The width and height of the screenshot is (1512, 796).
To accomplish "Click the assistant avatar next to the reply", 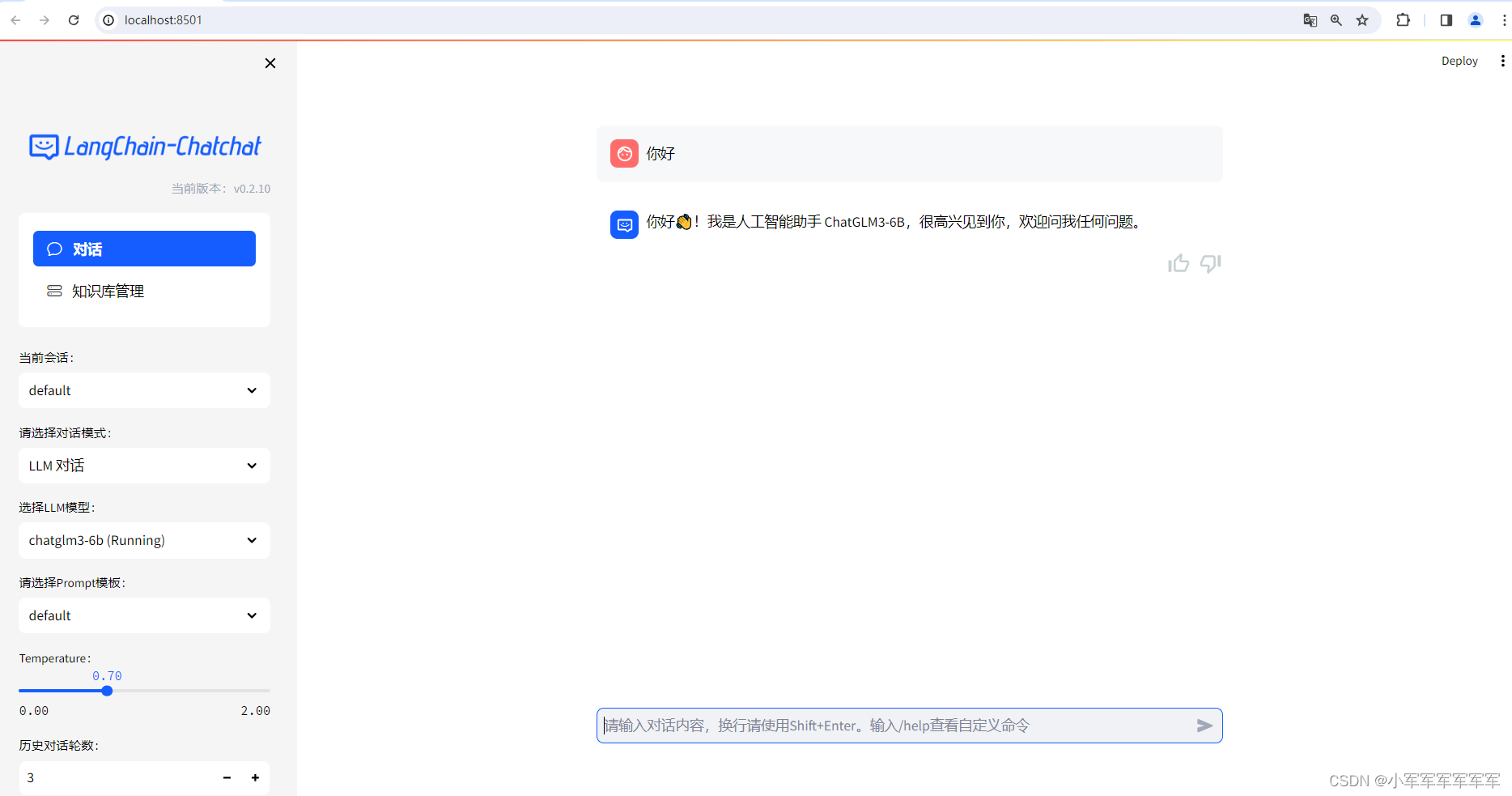I will [x=624, y=224].
